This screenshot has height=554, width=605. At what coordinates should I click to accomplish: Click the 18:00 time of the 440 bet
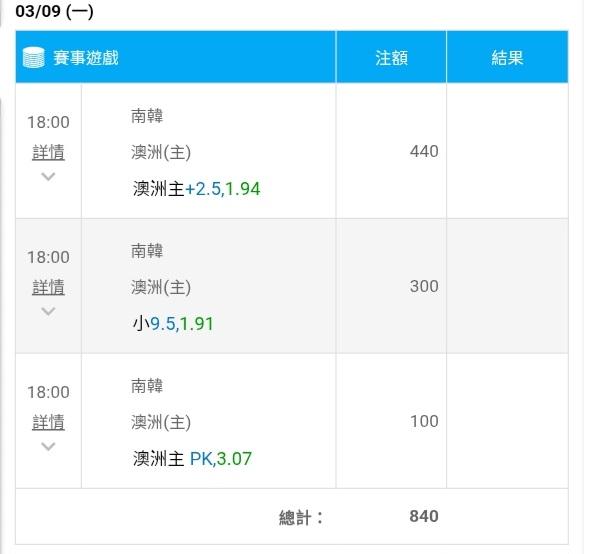tap(48, 123)
